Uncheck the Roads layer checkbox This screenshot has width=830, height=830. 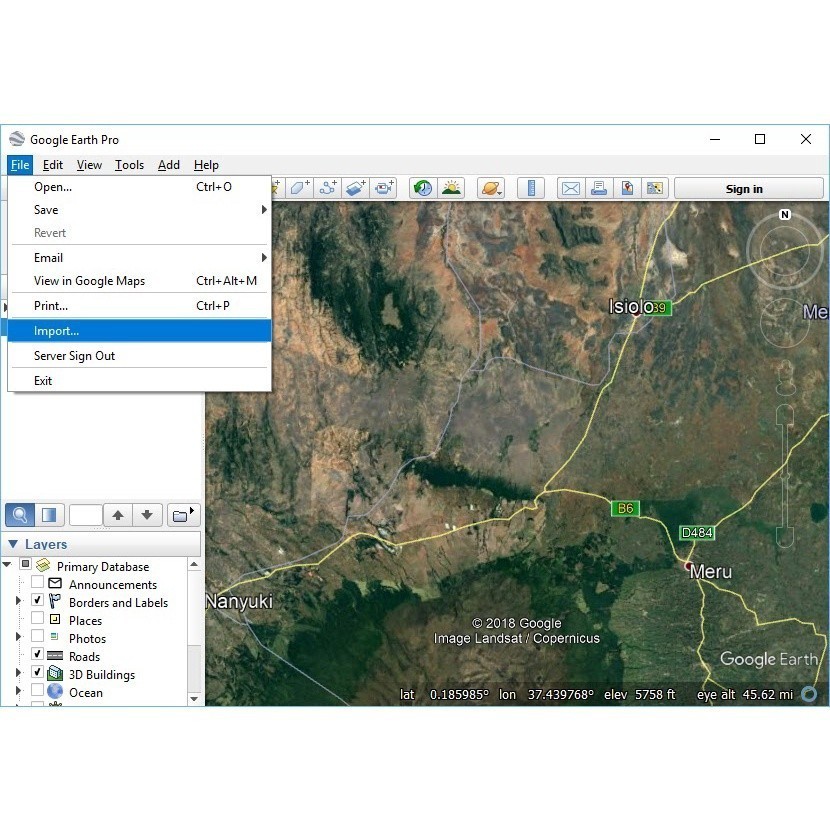pos(38,656)
